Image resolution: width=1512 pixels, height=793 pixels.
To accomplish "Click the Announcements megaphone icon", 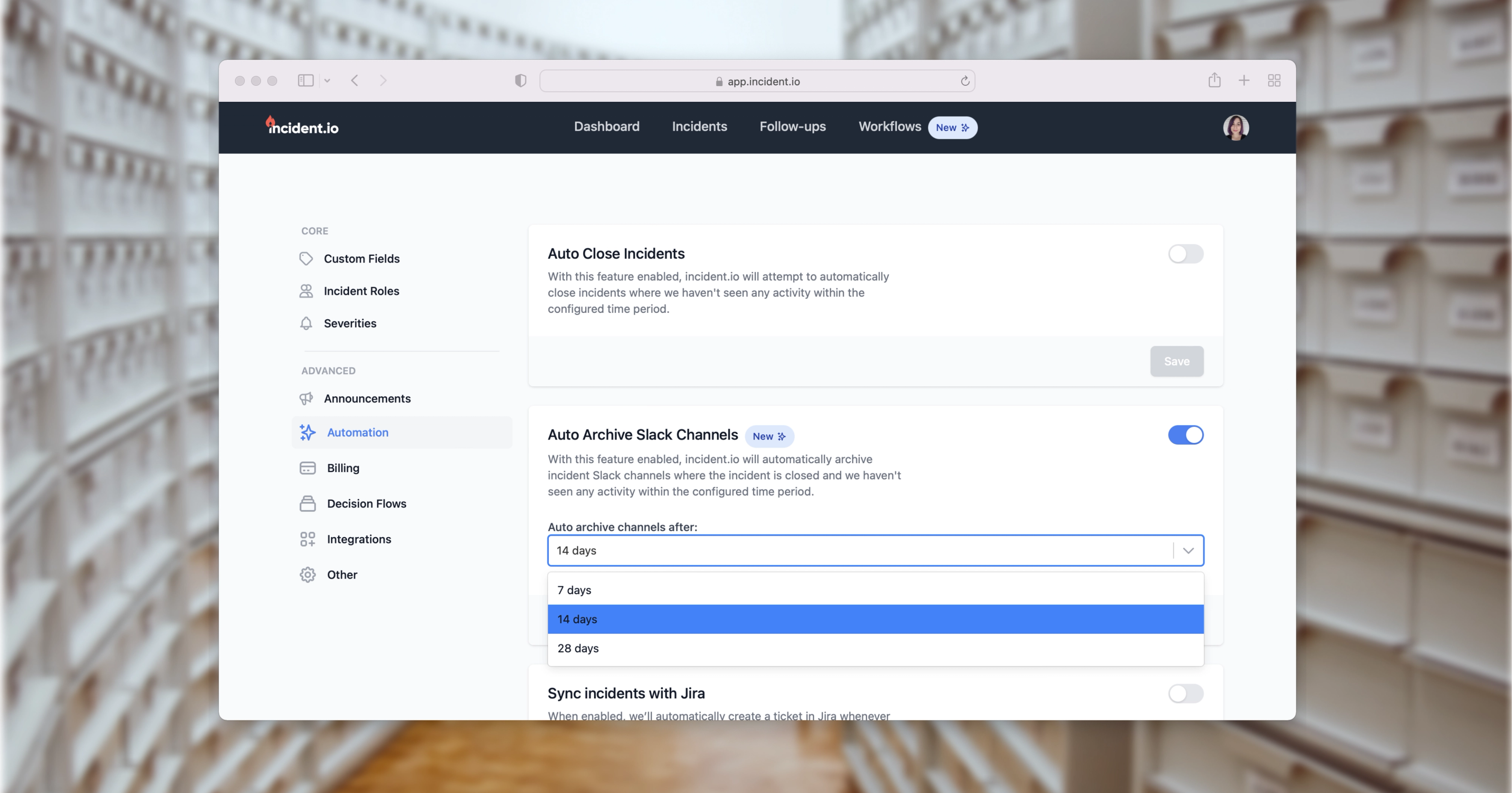I will [306, 399].
